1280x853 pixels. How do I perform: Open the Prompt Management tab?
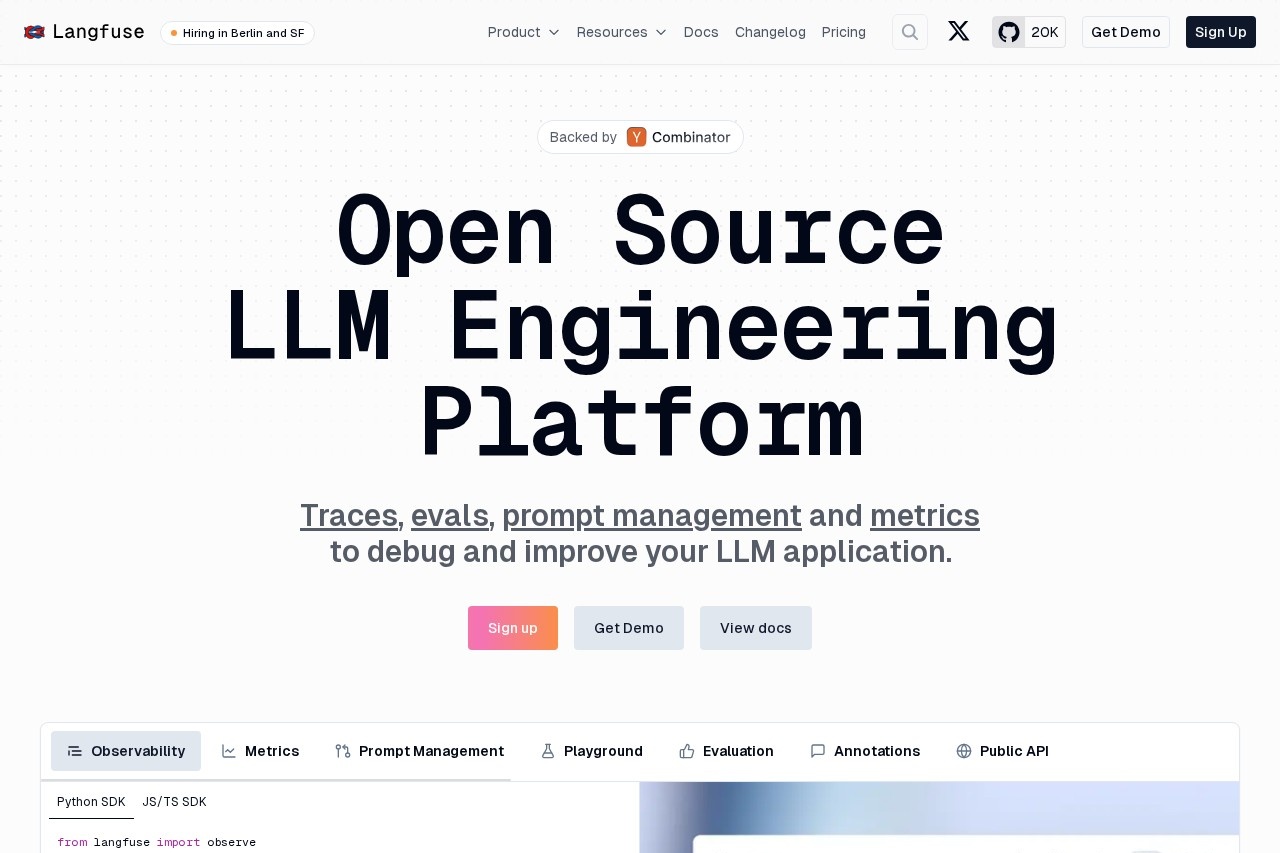click(419, 751)
